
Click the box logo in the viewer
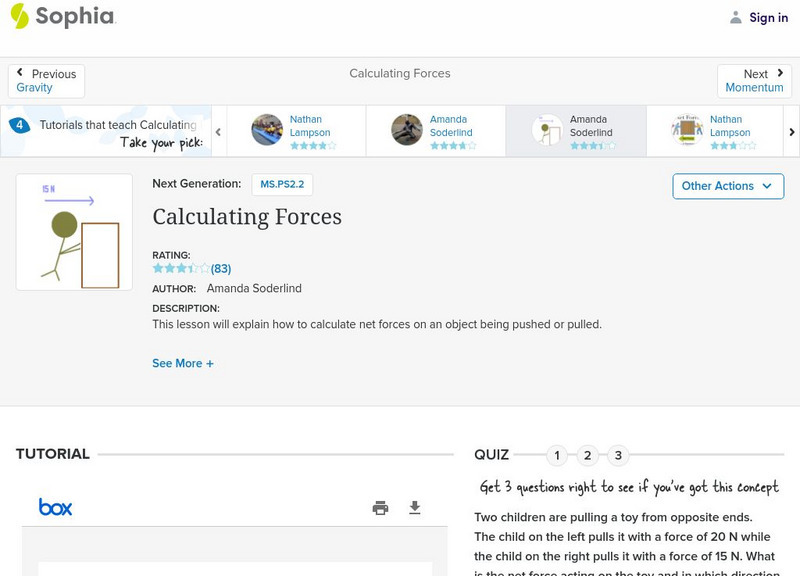point(55,507)
